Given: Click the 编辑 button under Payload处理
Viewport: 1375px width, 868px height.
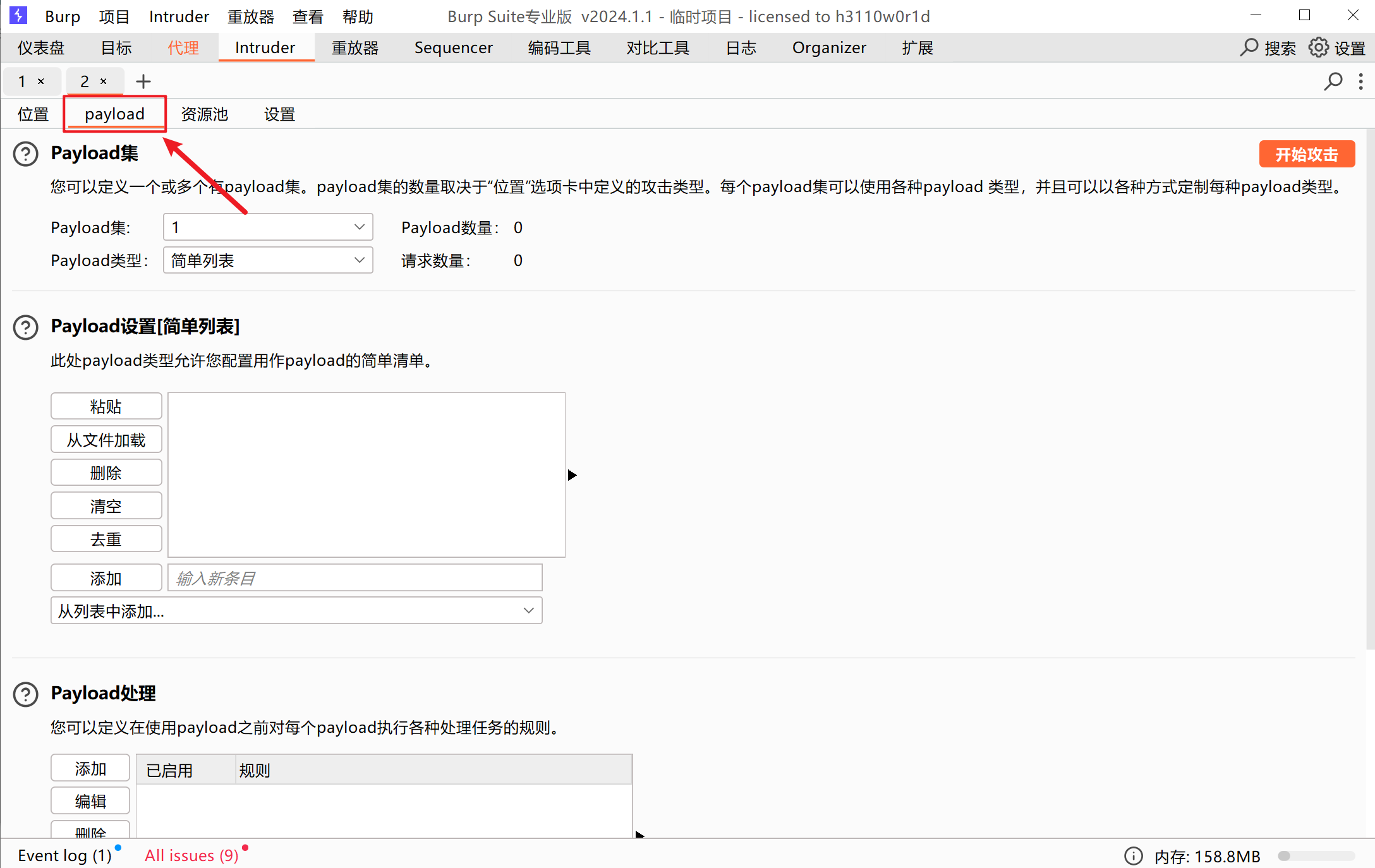Looking at the screenshot, I should pos(90,801).
